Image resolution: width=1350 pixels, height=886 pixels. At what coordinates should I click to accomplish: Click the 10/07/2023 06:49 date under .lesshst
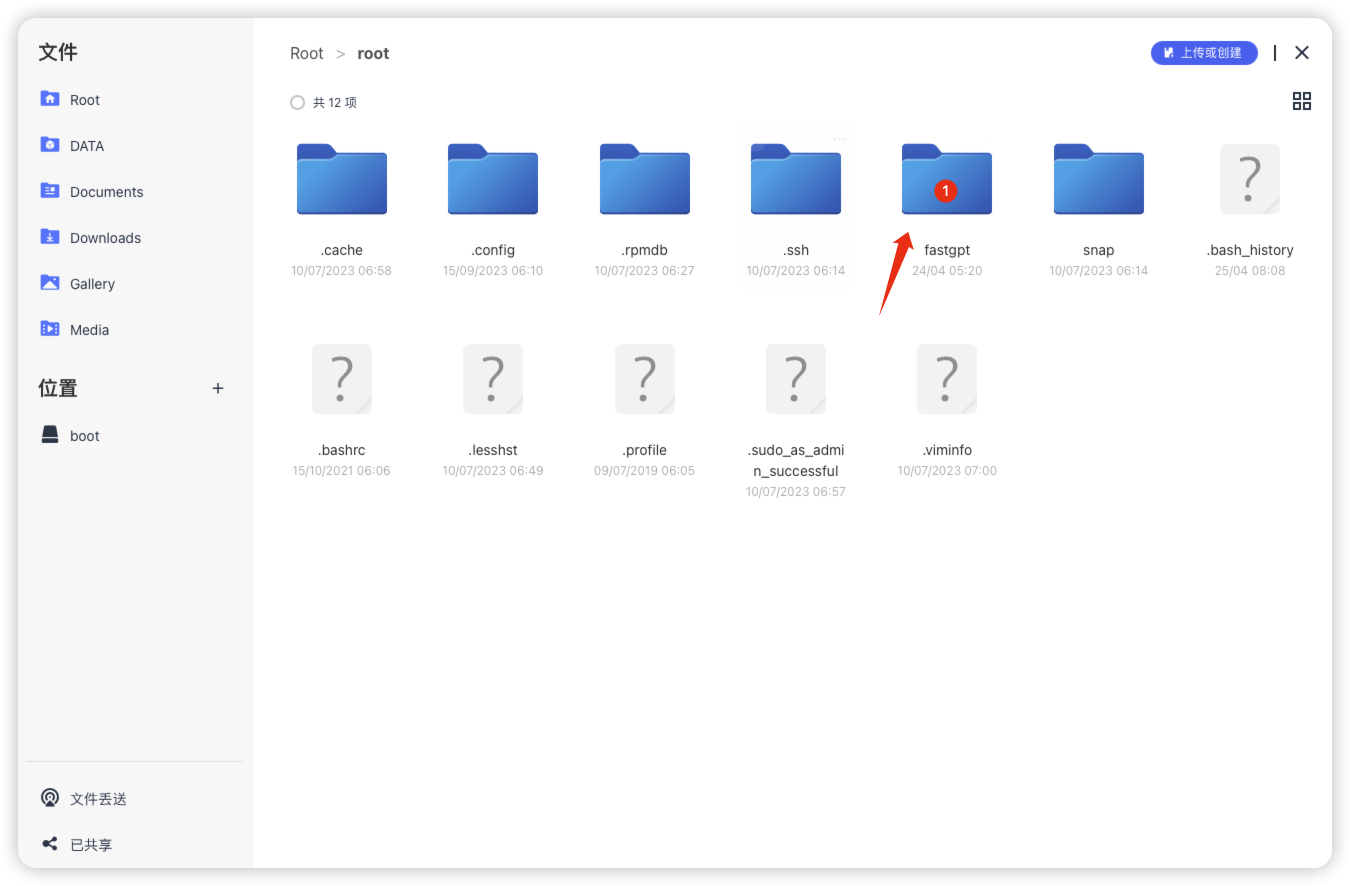click(493, 471)
